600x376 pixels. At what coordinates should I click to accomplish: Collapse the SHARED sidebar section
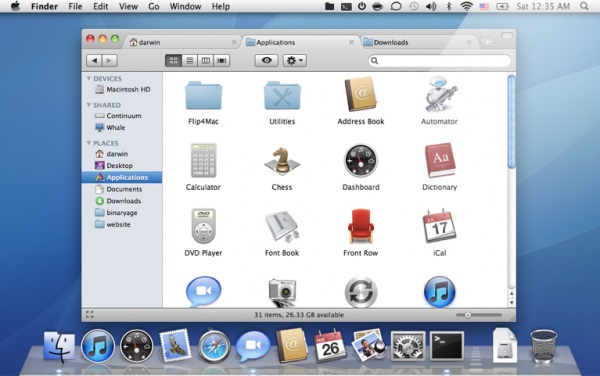(89, 105)
